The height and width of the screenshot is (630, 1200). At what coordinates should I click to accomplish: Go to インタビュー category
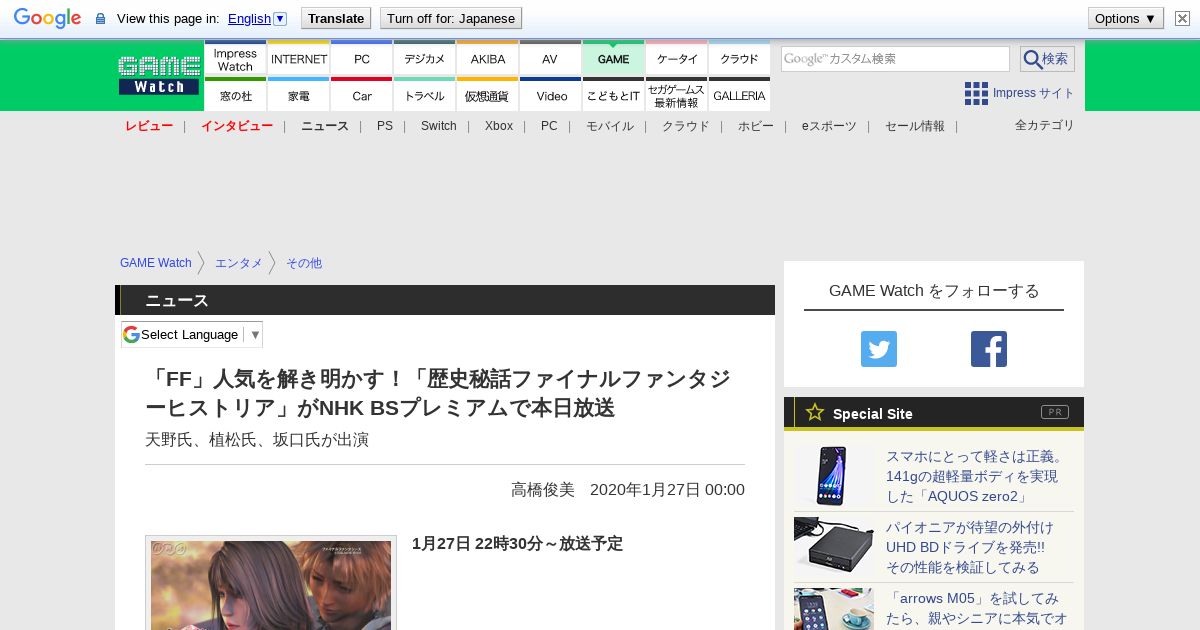(x=237, y=126)
